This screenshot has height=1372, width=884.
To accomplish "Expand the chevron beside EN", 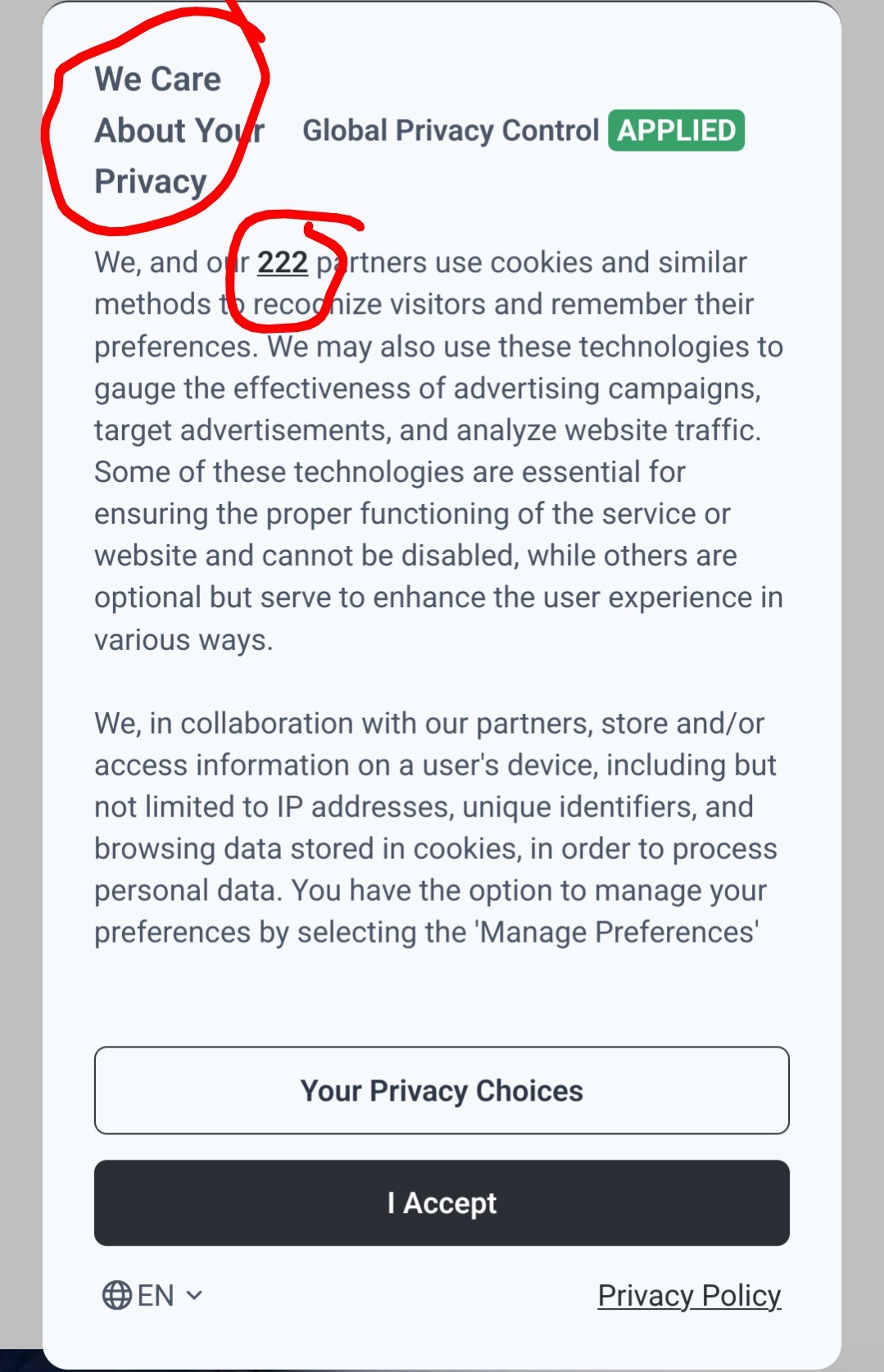I will click(x=194, y=1295).
